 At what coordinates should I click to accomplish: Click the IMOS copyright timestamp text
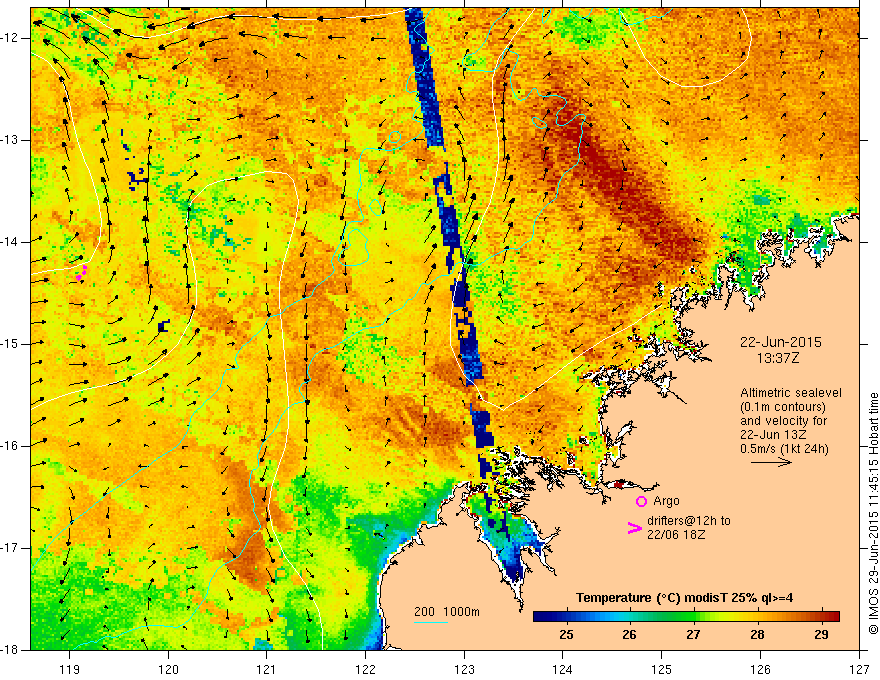coord(873,514)
